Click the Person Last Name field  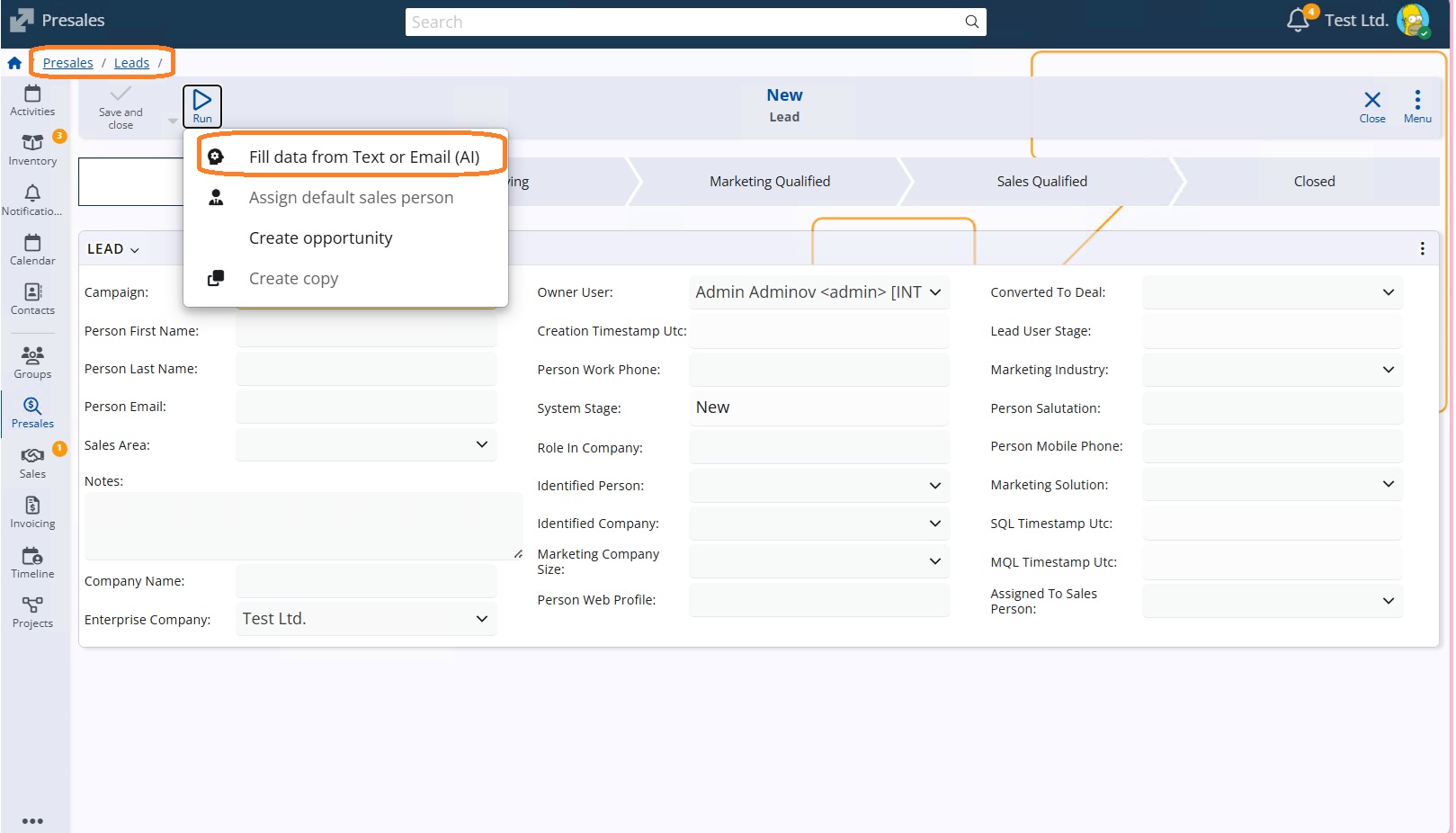pos(366,368)
